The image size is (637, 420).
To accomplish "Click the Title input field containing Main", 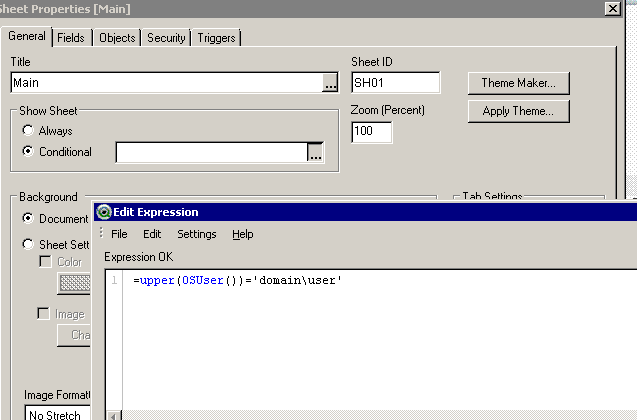I will point(167,83).
